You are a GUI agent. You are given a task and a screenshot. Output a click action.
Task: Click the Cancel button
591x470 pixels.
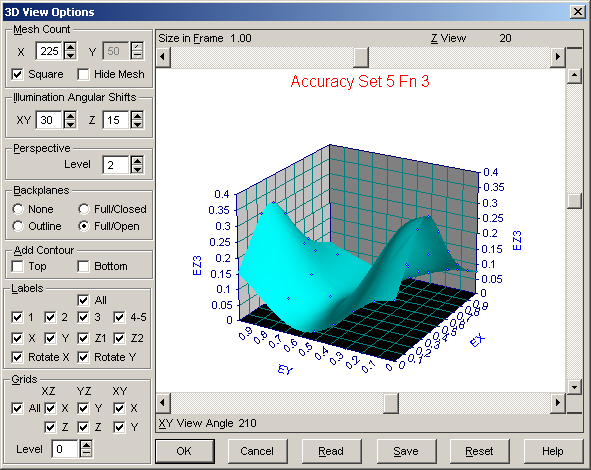pyautogui.click(x=257, y=451)
